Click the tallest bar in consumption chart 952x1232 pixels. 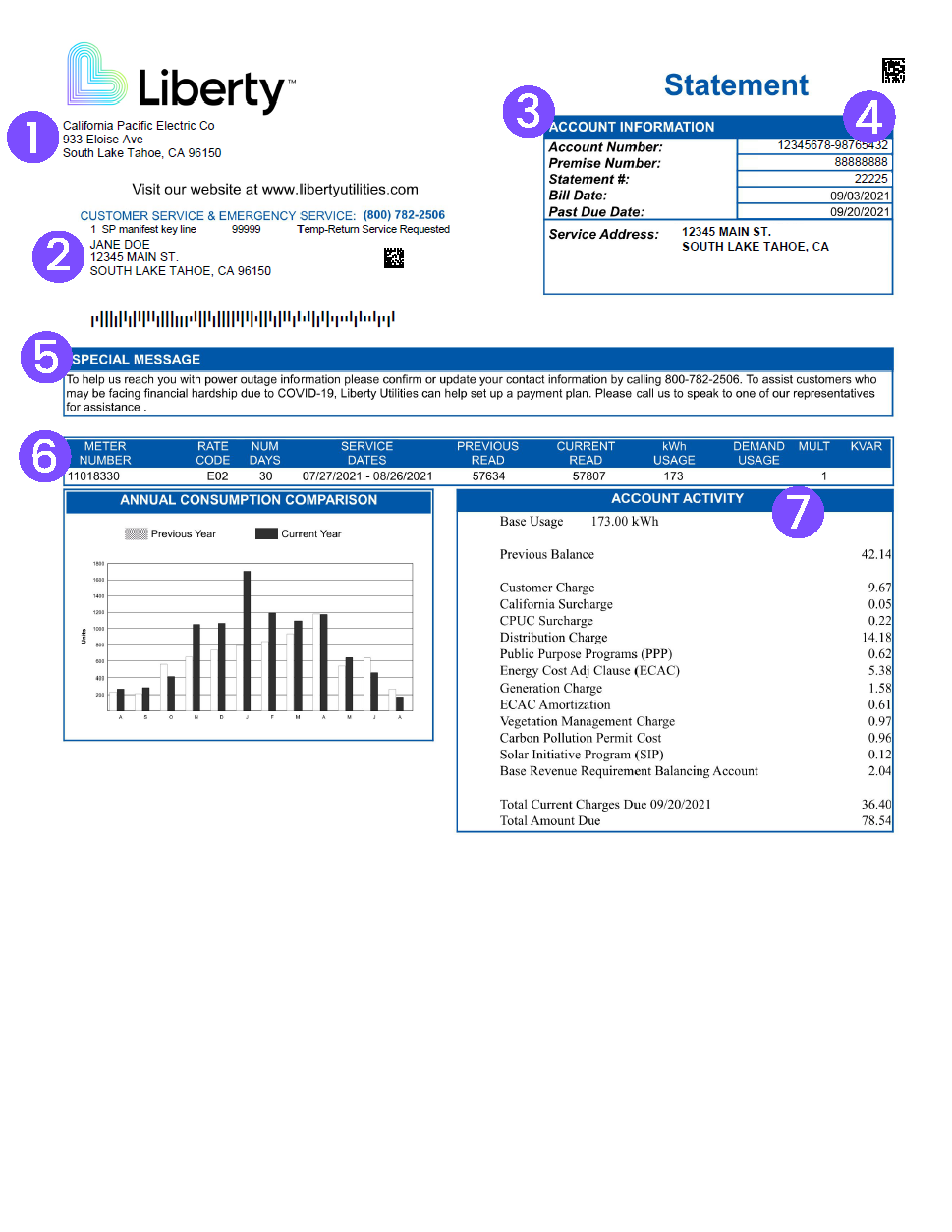(247, 641)
